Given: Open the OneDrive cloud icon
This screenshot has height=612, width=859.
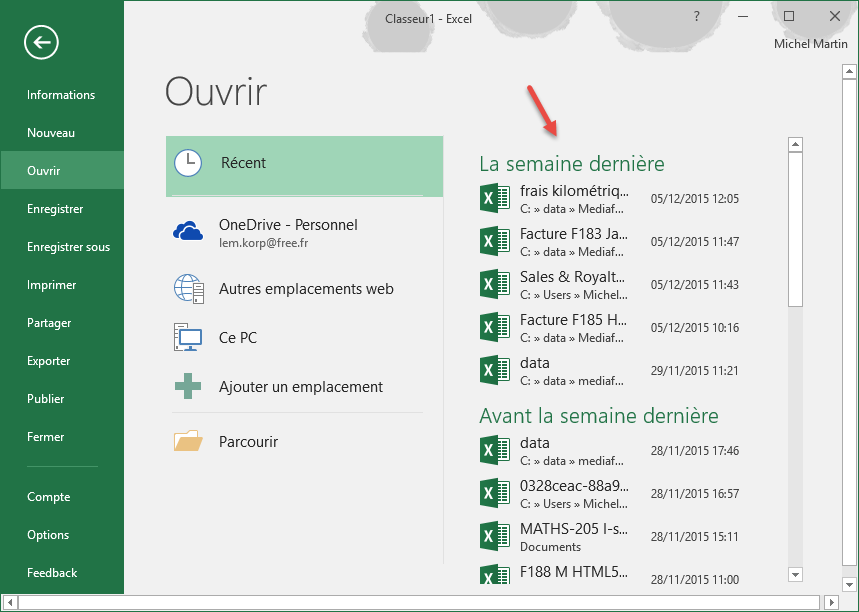Looking at the screenshot, I should 188,232.
